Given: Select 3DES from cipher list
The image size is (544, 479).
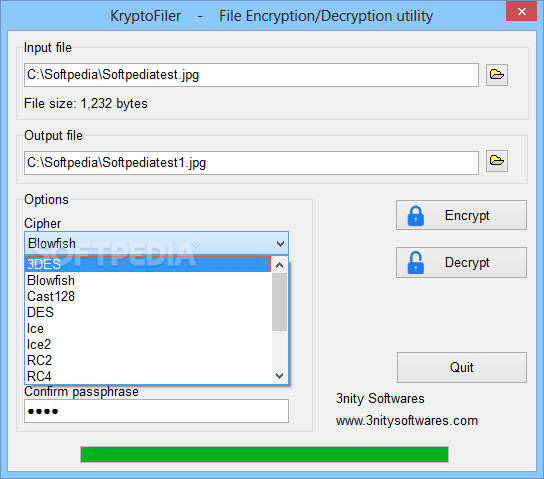Looking at the screenshot, I should point(148,264).
